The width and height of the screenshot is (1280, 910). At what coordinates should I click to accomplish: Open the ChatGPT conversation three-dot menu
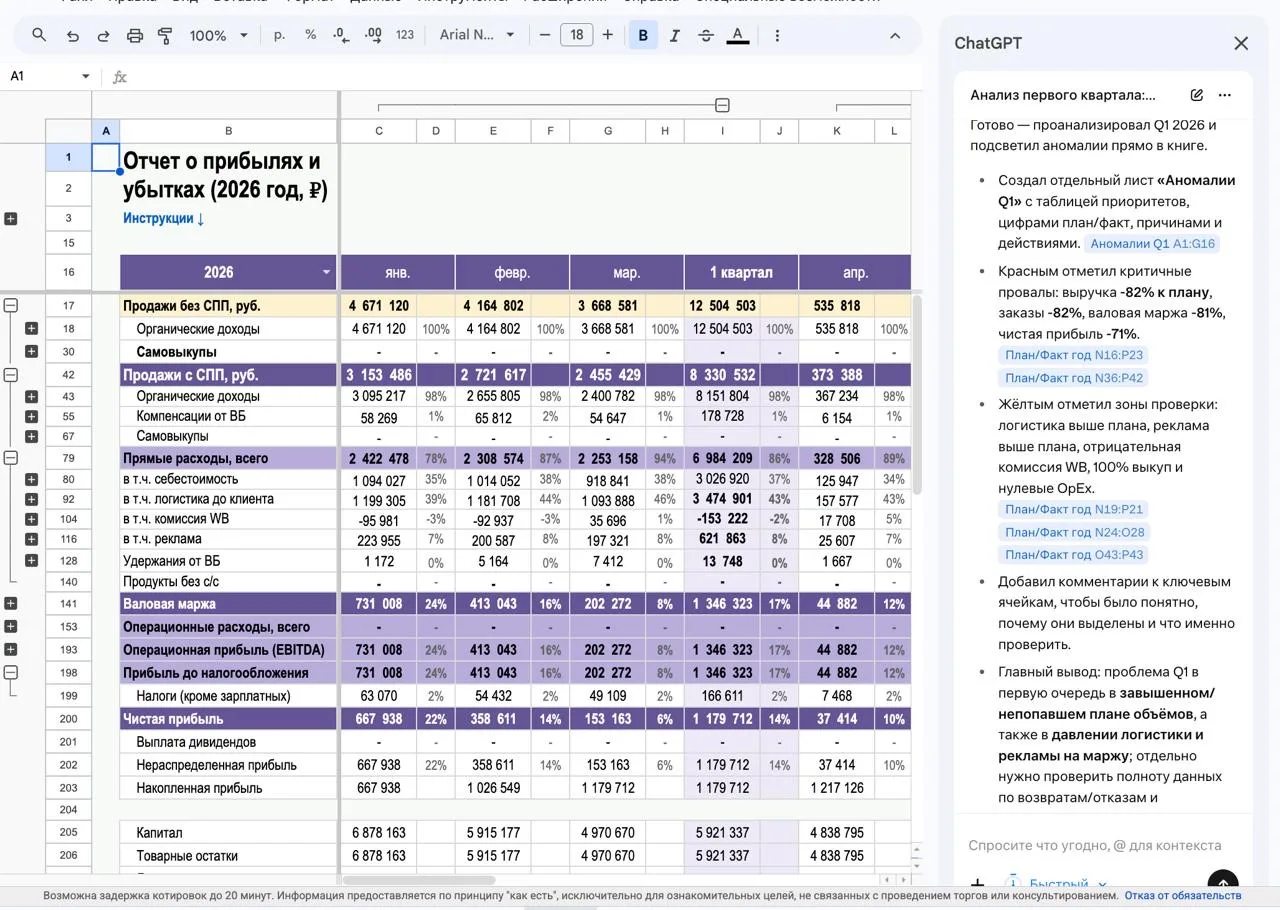click(1225, 95)
